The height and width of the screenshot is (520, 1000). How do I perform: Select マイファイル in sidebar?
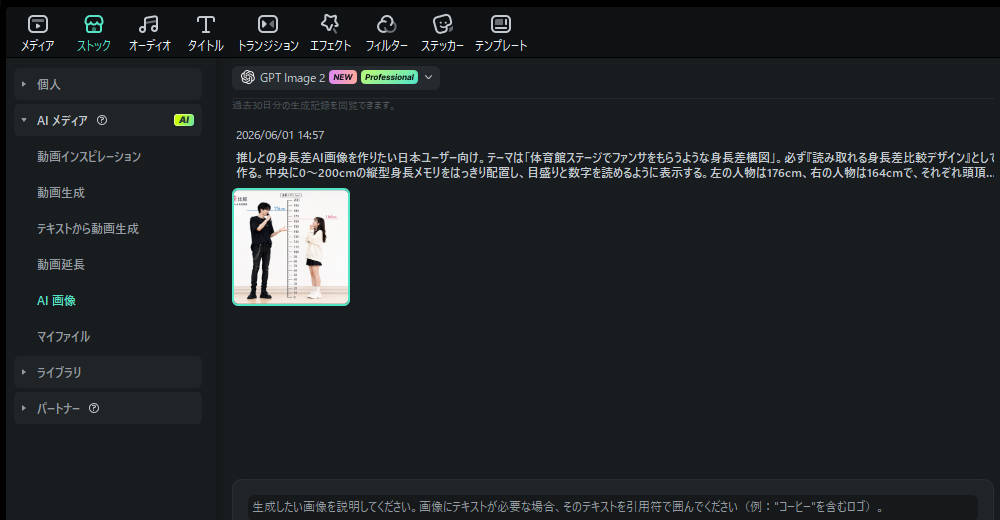pyautogui.click(x=63, y=336)
